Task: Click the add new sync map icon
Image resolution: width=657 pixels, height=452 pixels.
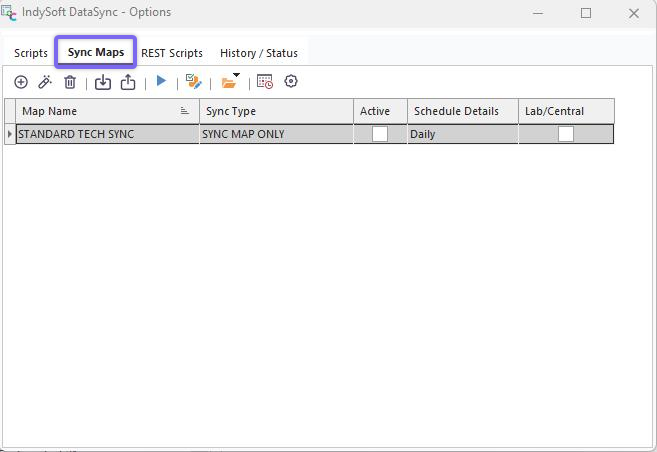Action: tap(21, 83)
